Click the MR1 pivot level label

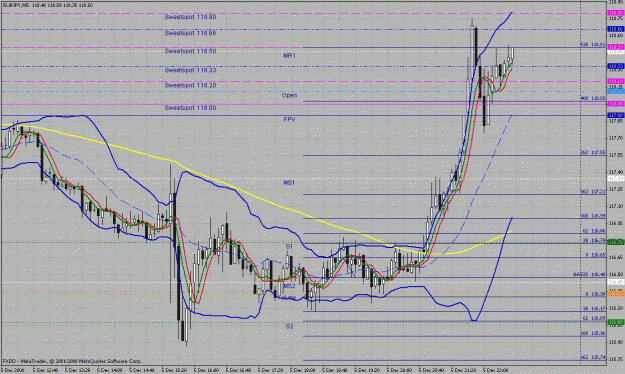coord(289,56)
